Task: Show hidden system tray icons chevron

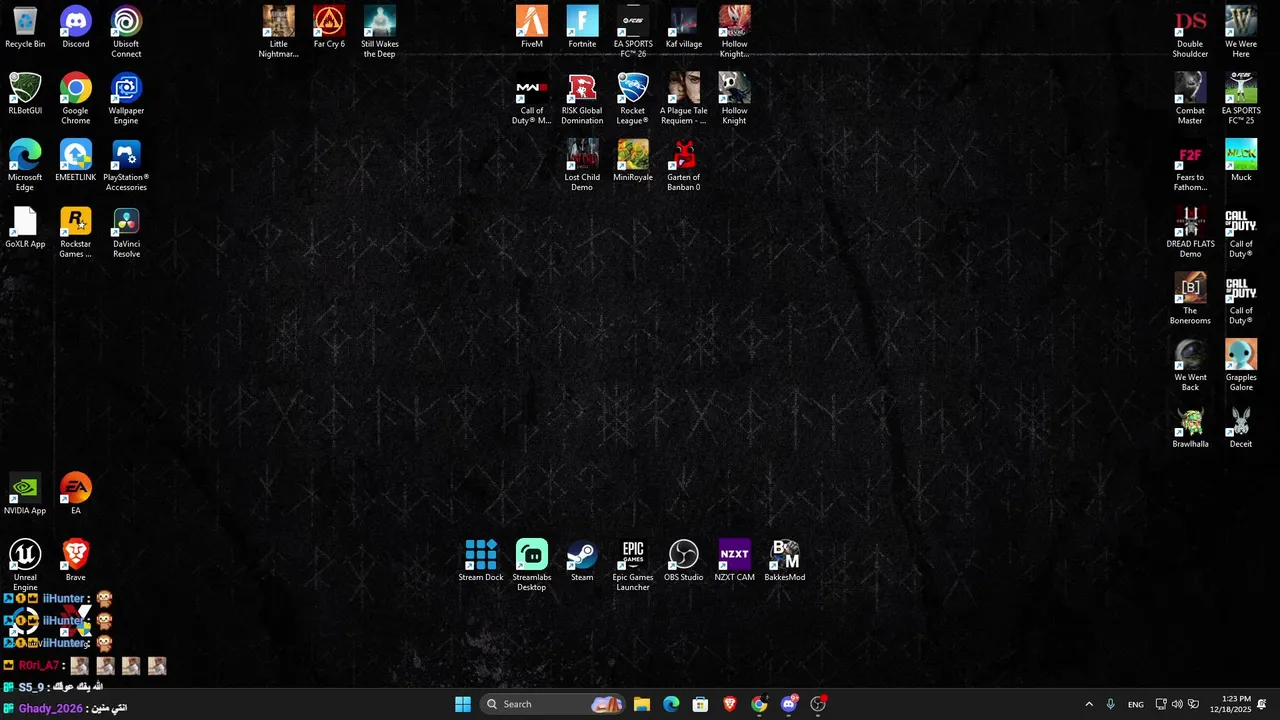Action: (1089, 704)
